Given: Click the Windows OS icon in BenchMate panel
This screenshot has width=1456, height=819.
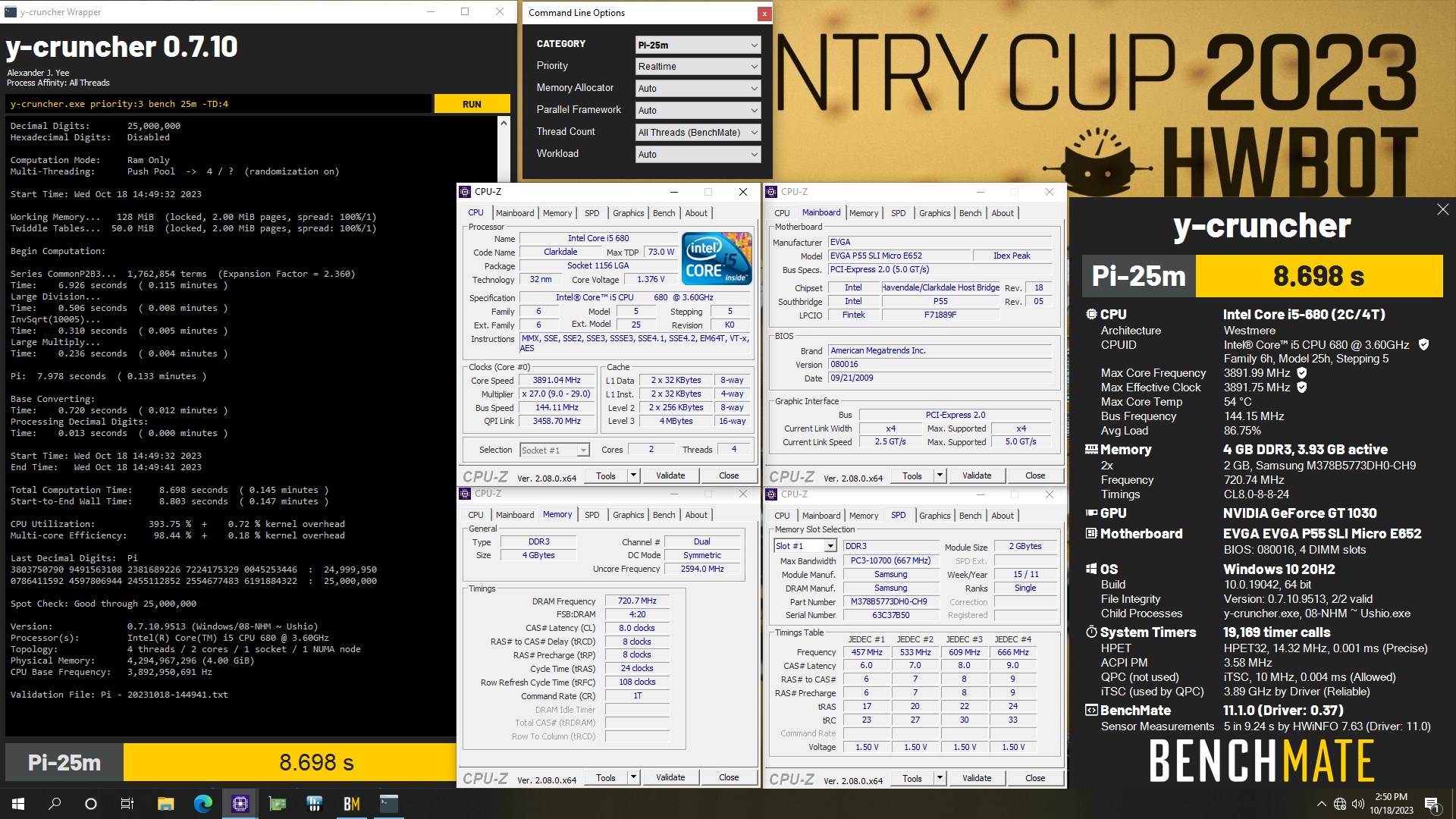Looking at the screenshot, I should click(1091, 569).
